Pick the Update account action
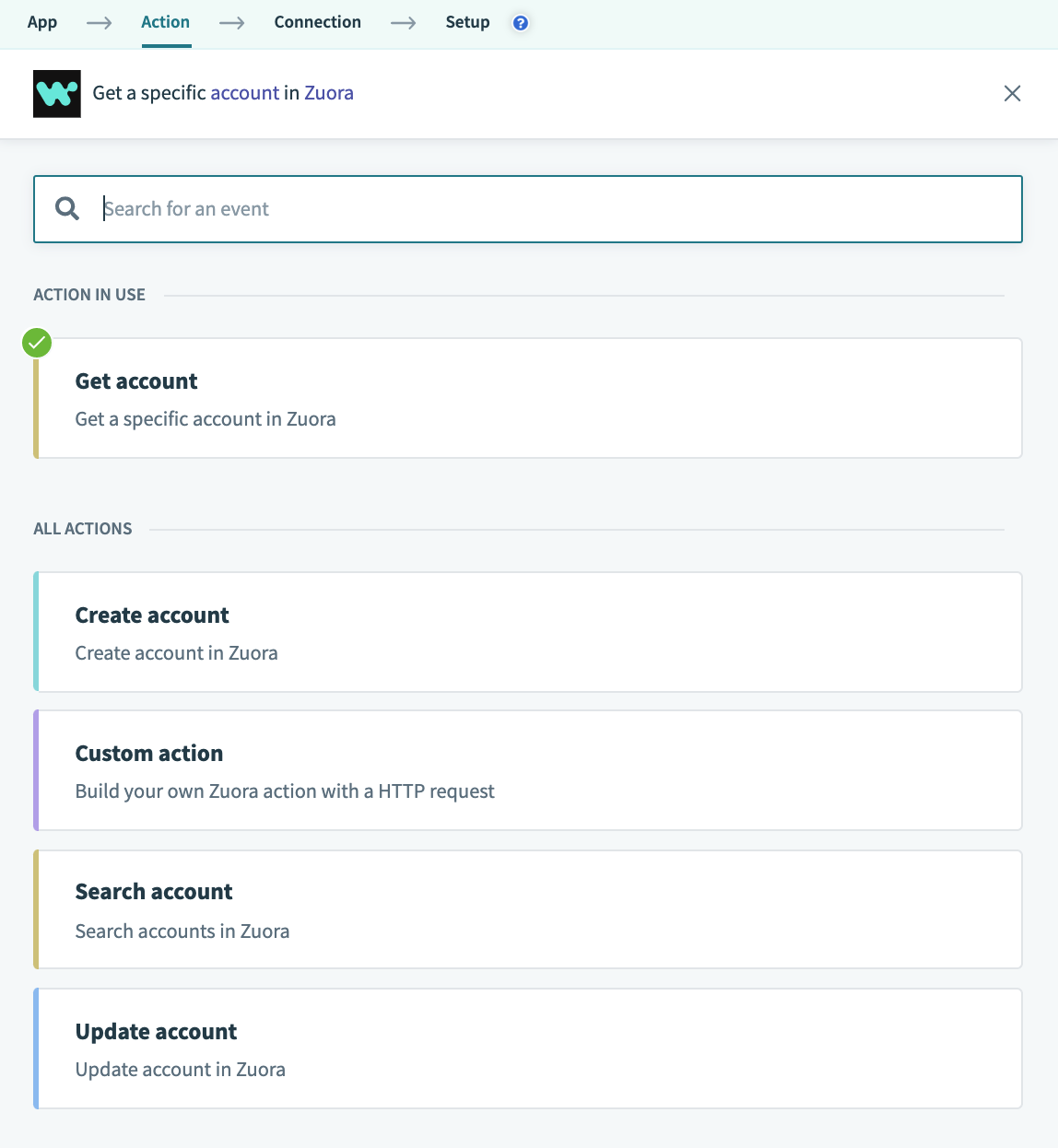Screen dimensions: 1058x1148 tap(528, 1048)
